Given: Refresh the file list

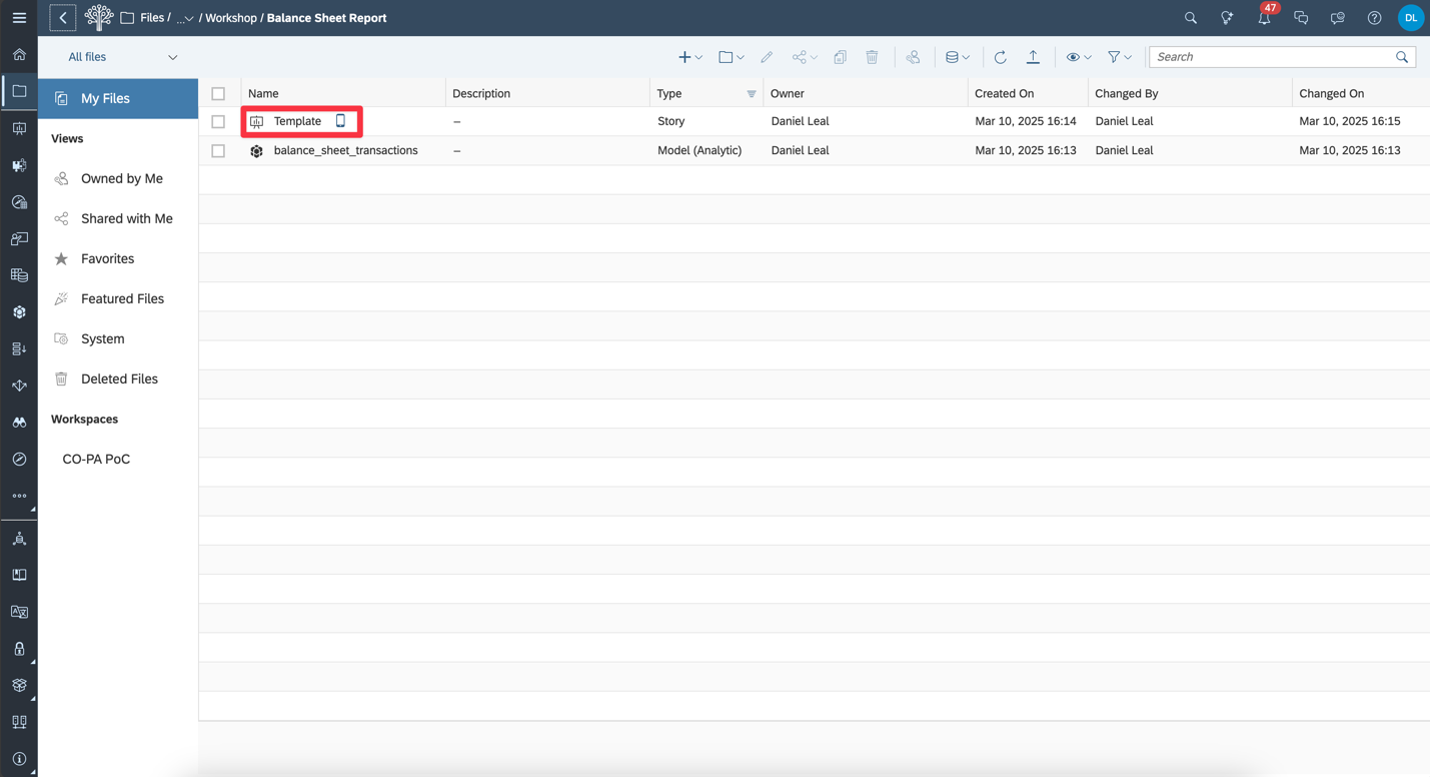Looking at the screenshot, I should tap(1000, 57).
